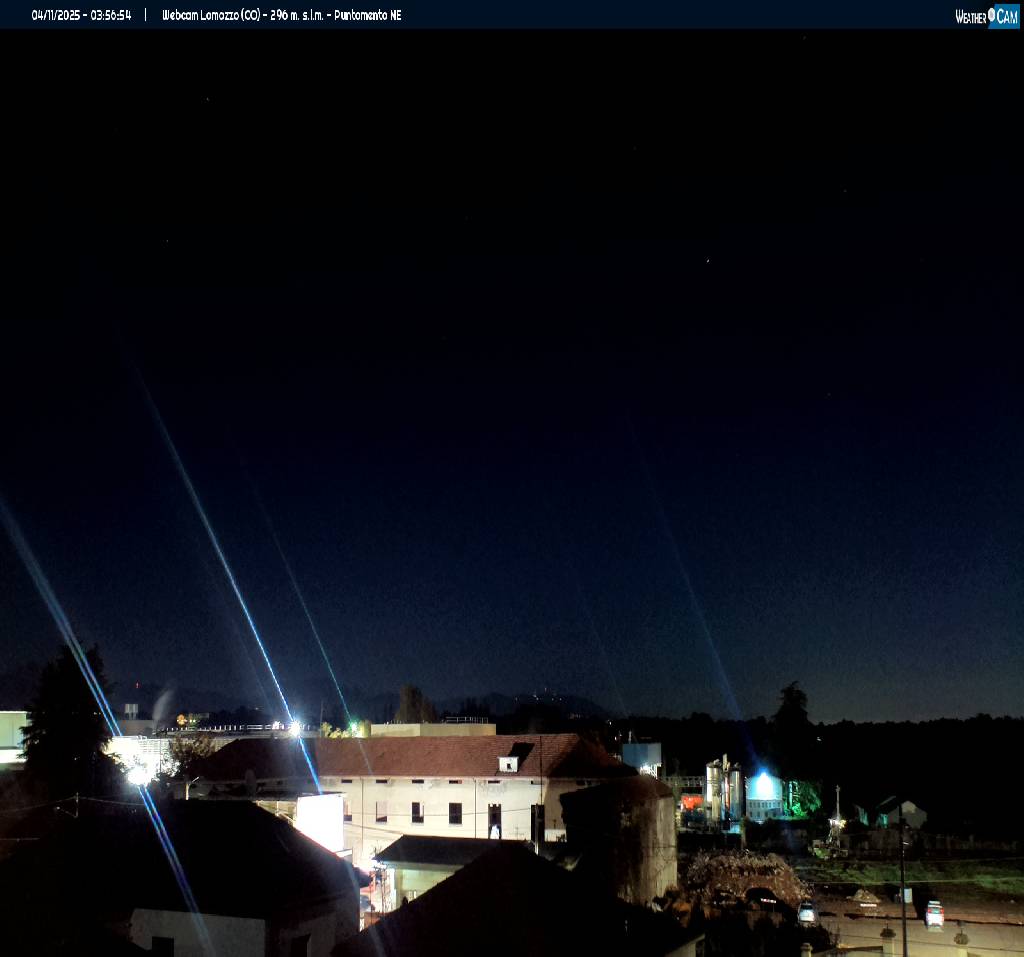The image size is (1024, 957).
Task: Select the timestamp 03:56:54 in the header
Action: 110,15
